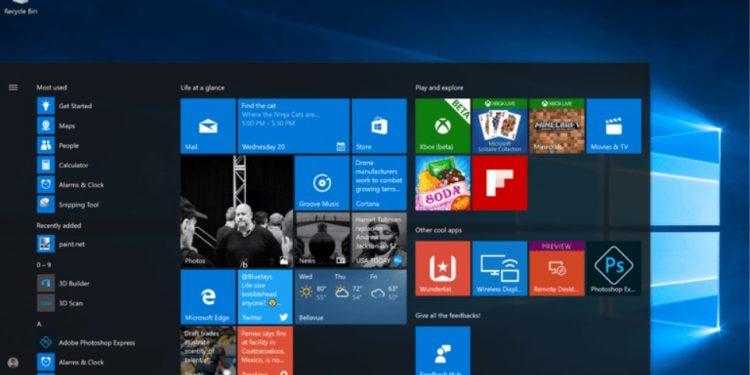Click the A letter header in app list
The width and height of the screenshot is (750, 375).
click(x=39, y=324)
